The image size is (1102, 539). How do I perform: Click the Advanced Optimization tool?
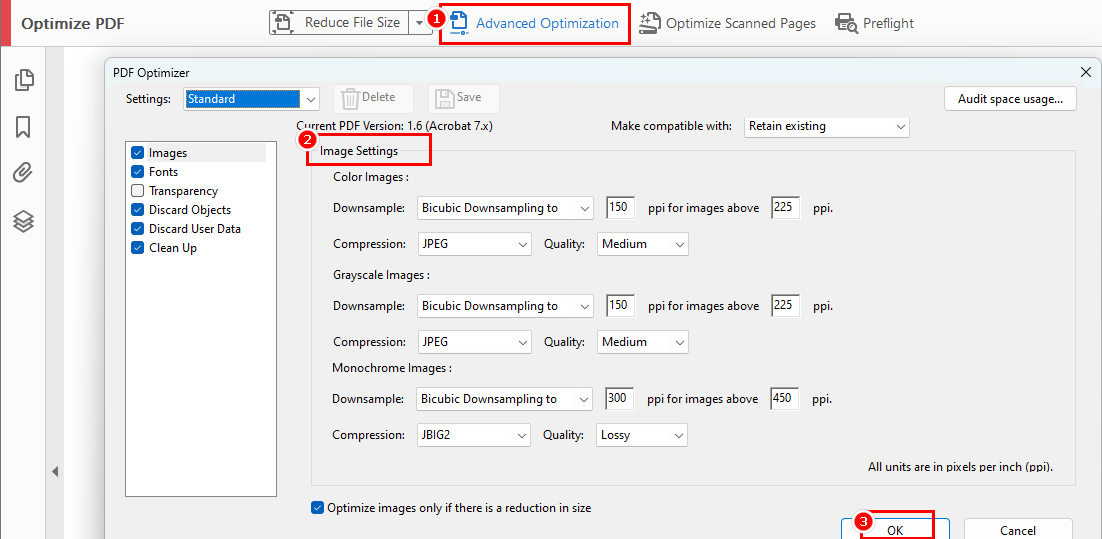535,23
